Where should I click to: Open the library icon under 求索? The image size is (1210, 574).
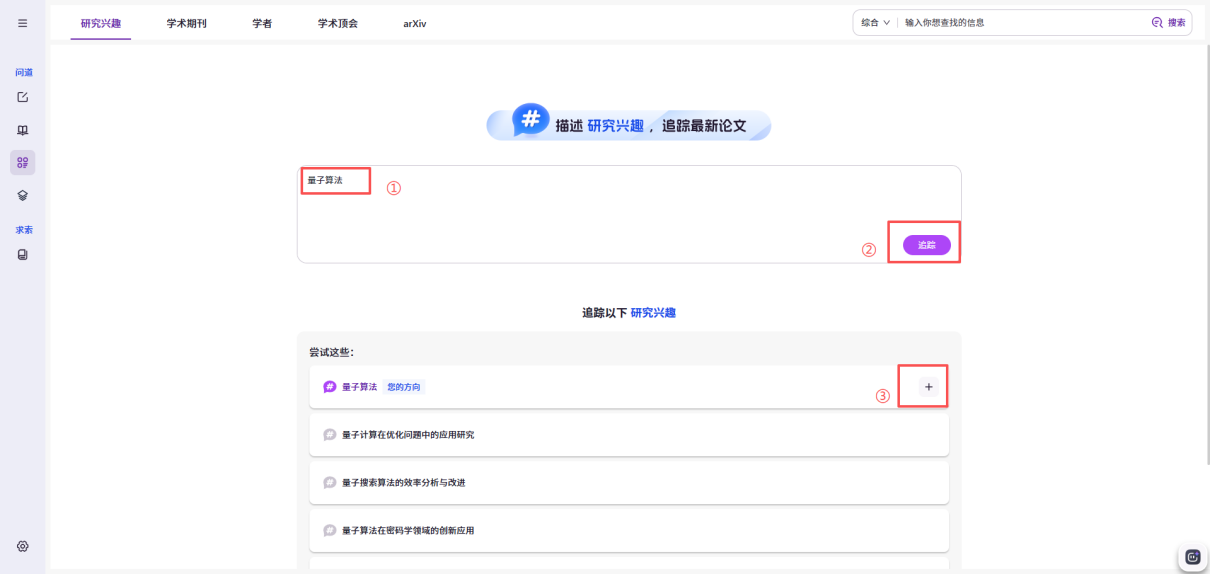23,255
